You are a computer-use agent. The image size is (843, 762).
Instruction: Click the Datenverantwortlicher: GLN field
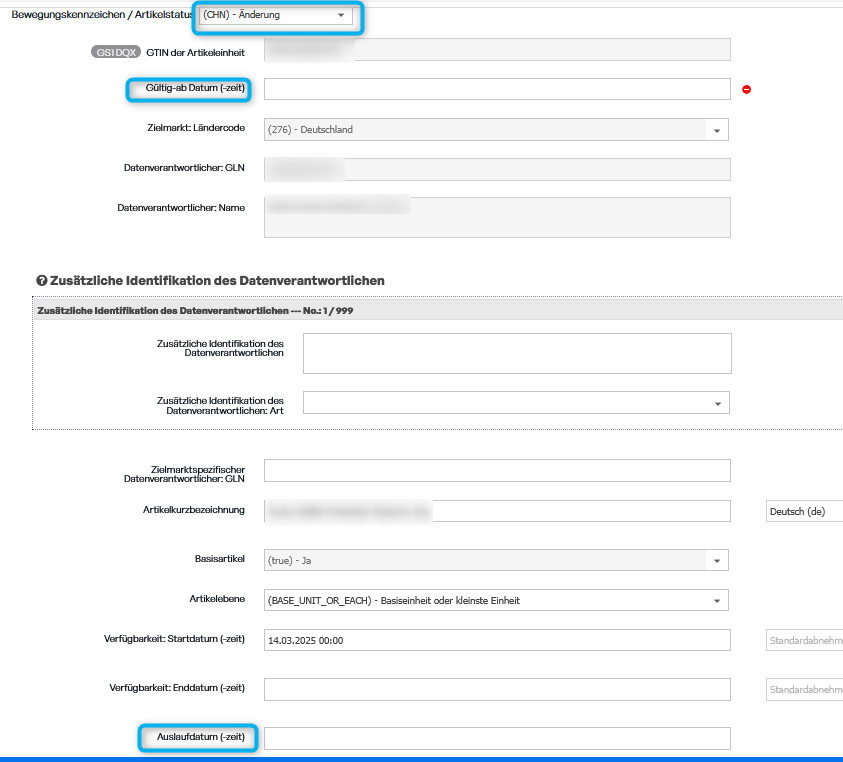(x=497, y=169)
